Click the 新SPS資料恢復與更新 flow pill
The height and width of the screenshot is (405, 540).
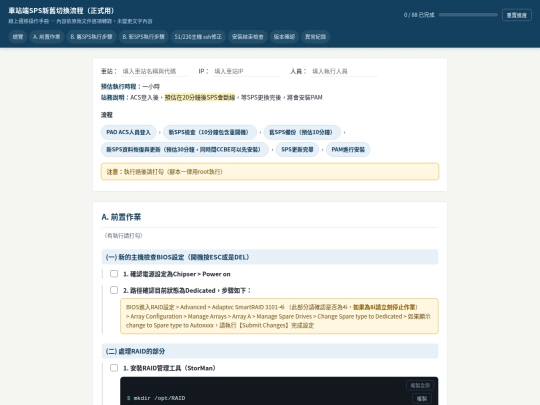185,149
